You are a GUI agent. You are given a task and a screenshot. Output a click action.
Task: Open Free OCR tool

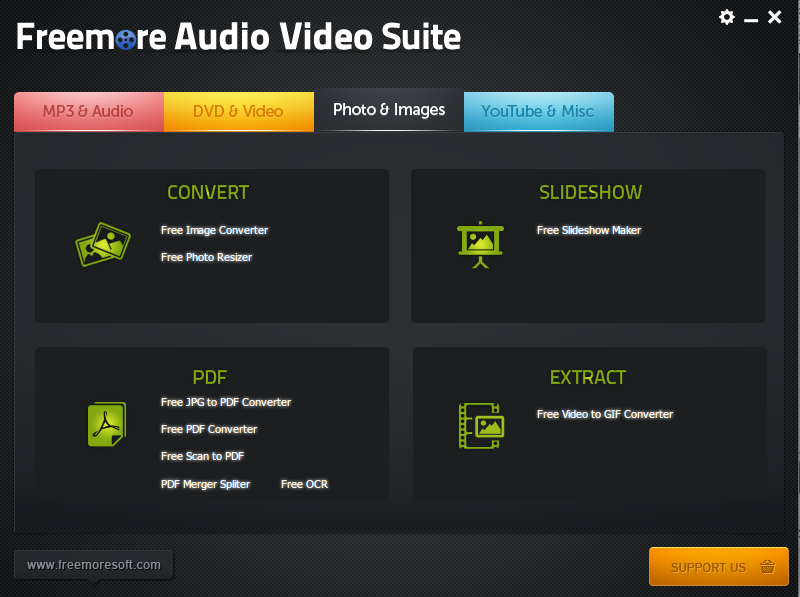[x=304, y=484]
